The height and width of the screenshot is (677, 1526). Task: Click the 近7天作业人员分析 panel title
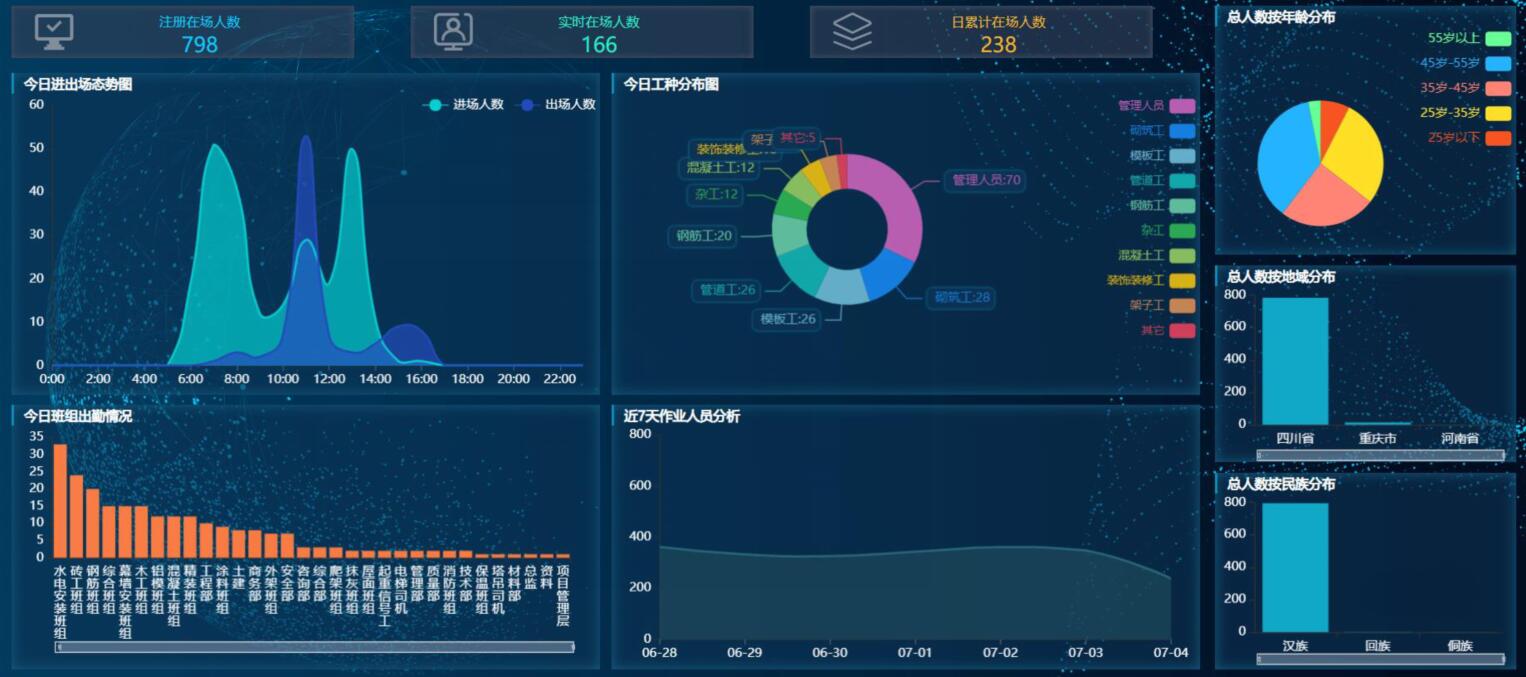tap(682, 416)
